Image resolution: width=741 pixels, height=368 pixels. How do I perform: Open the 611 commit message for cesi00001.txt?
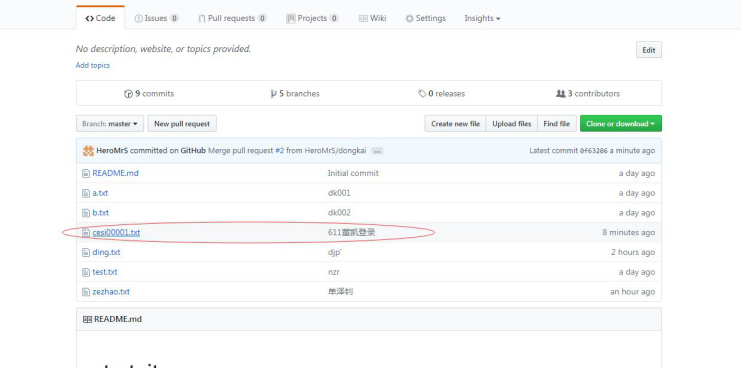[352, 233]
